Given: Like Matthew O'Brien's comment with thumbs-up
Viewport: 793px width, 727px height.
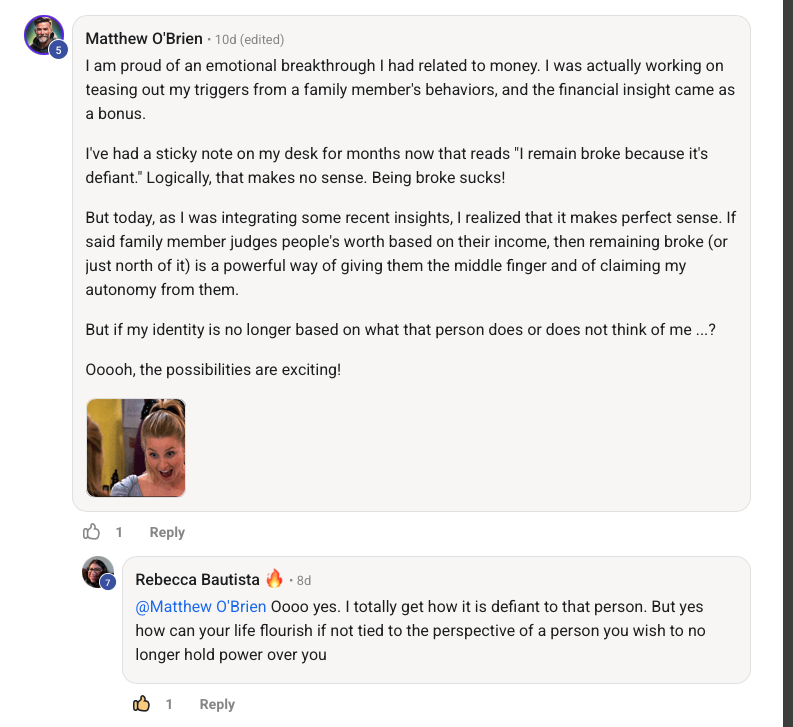Looking at the screenshot, I should [x=92, y=532].
